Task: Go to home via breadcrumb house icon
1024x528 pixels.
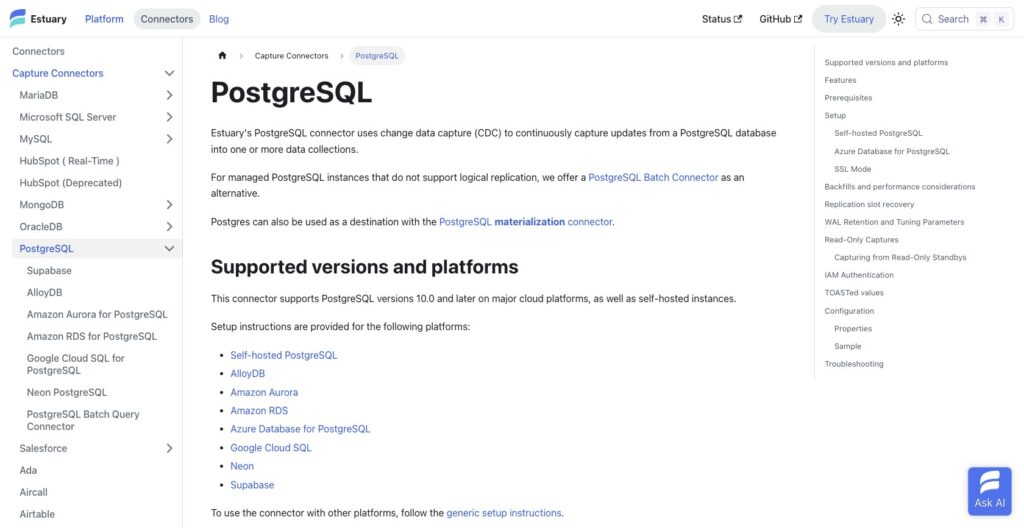Action: point(222,56)
